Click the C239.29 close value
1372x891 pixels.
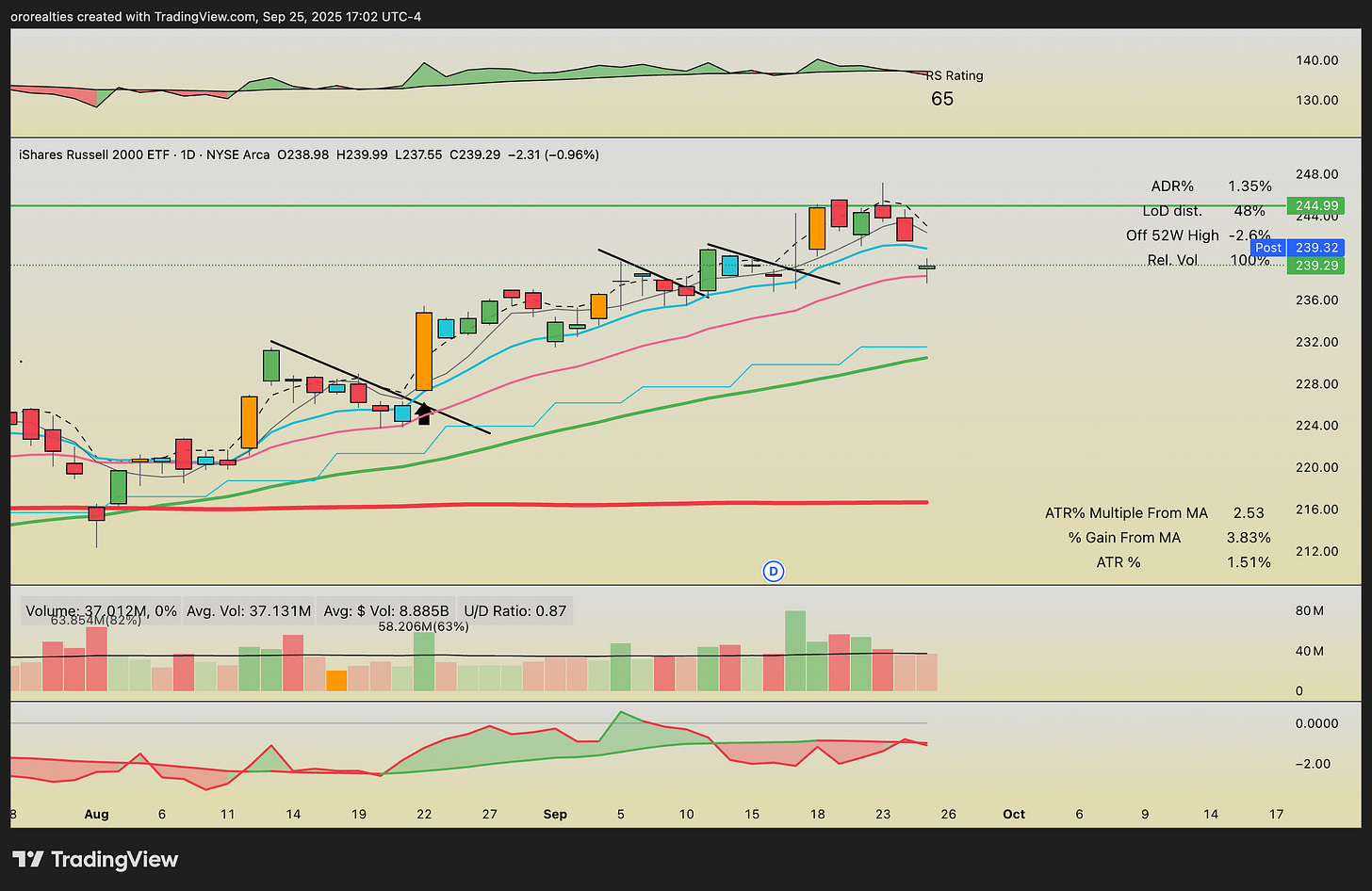tap(475, 154)
